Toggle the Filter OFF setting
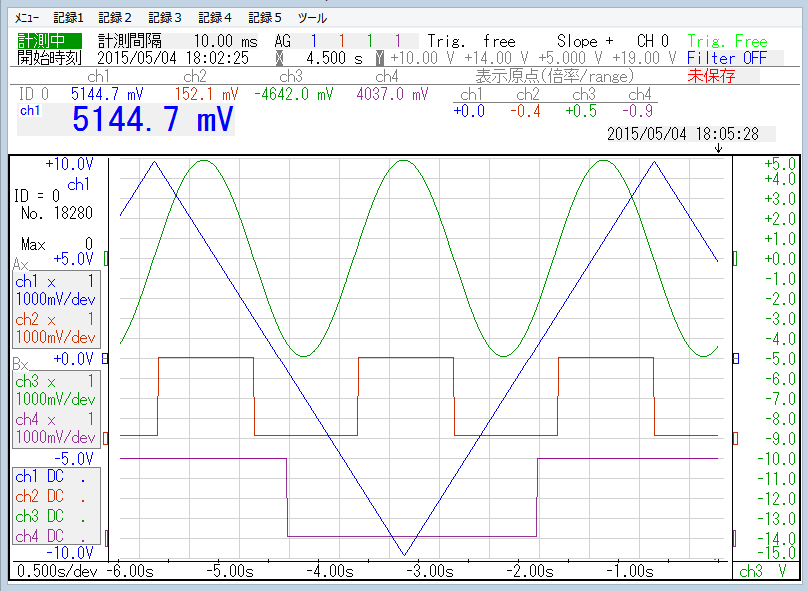This screenshot has height=591, width=808. (727, 58)
